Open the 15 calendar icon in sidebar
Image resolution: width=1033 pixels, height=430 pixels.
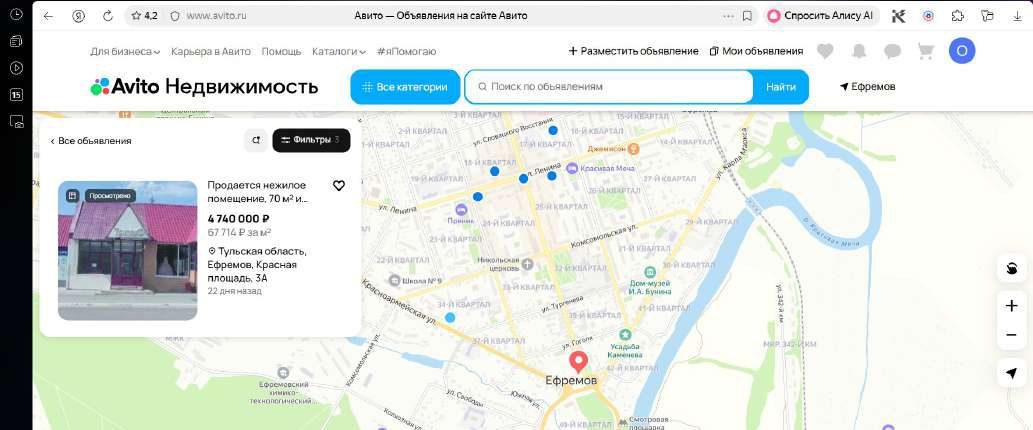[x=16, y=95]
